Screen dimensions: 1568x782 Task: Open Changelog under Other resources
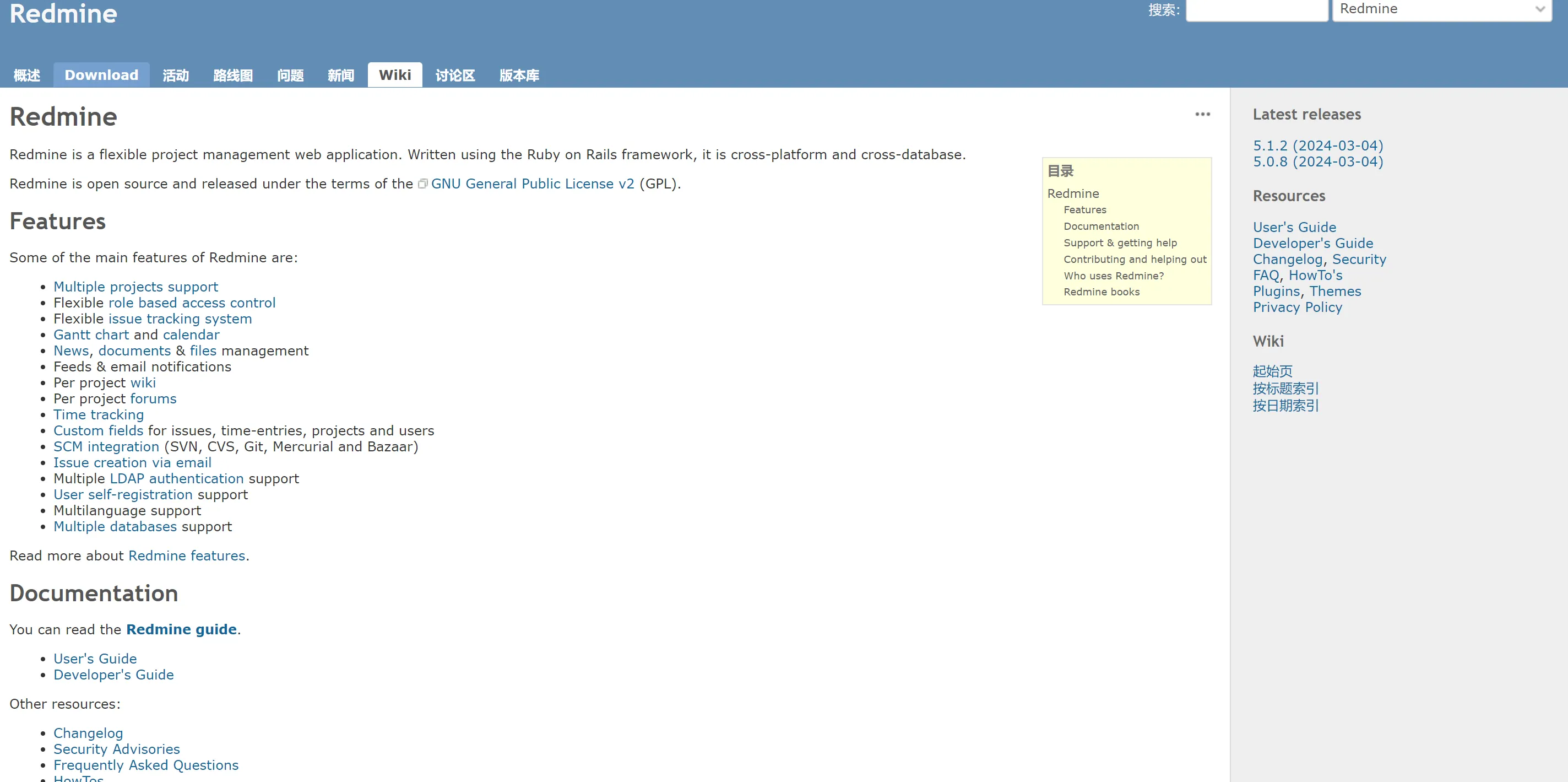tap(88, 734)
